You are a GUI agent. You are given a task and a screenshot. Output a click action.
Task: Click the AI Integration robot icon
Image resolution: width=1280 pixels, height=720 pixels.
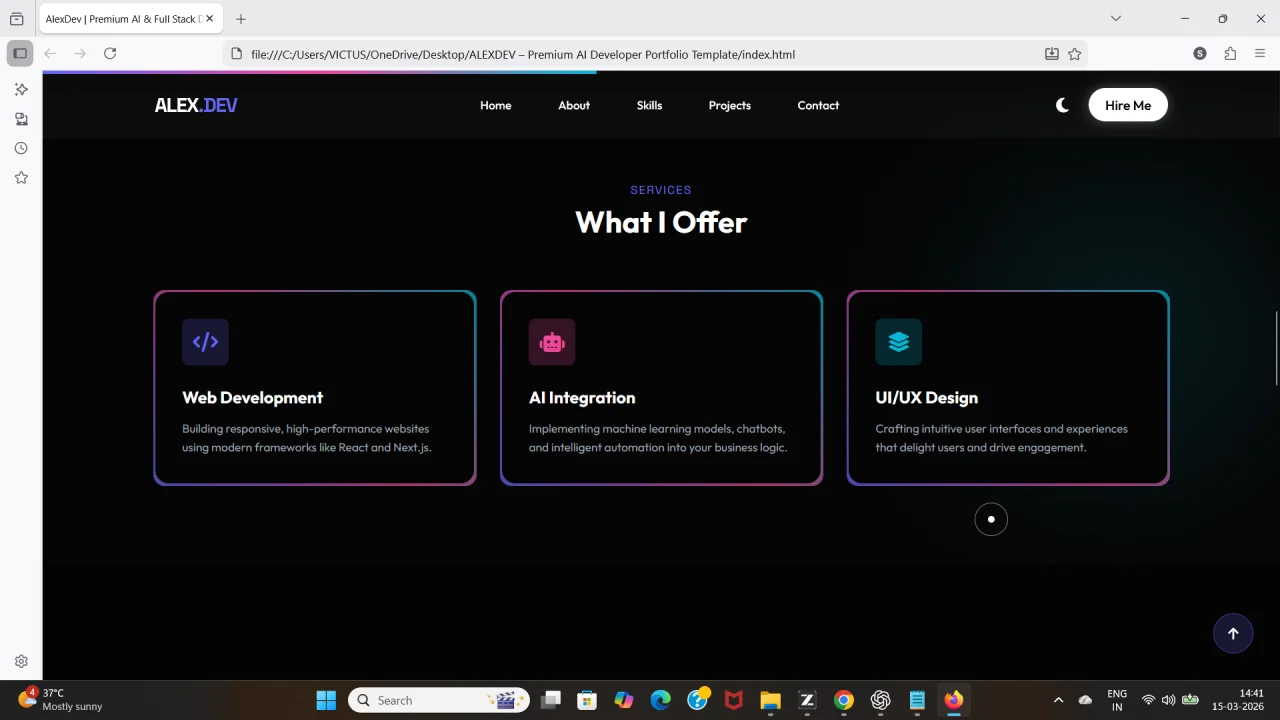click(x=552, y=342)
